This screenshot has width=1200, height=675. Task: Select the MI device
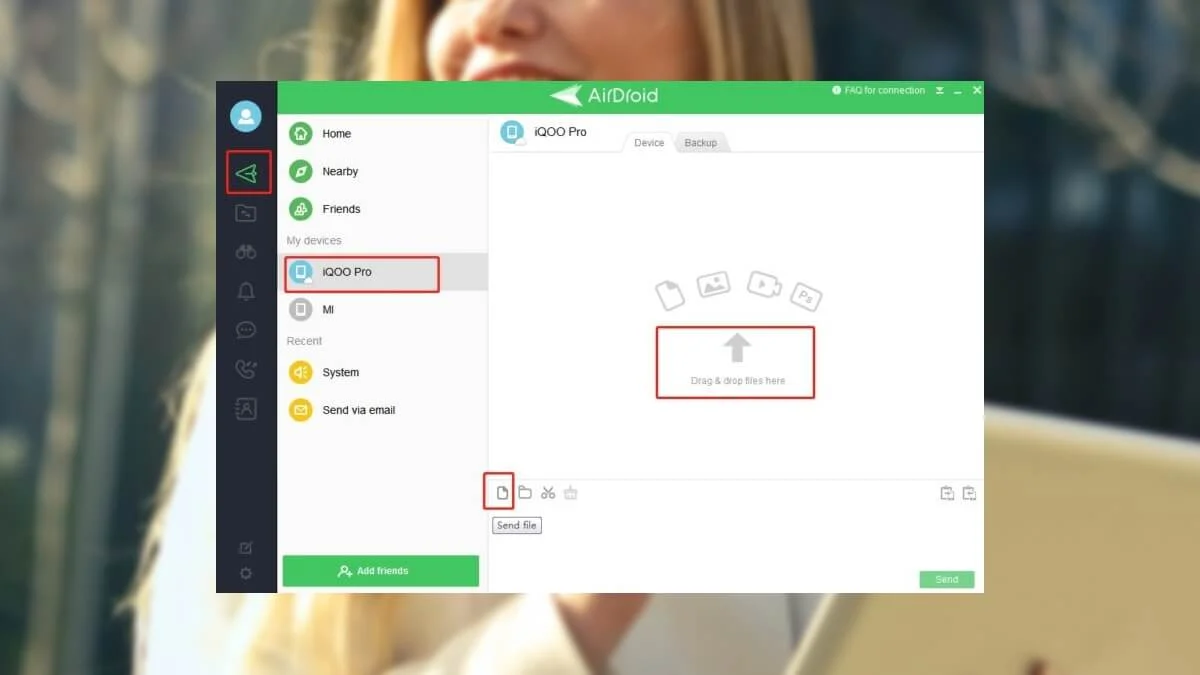point(382,310)
